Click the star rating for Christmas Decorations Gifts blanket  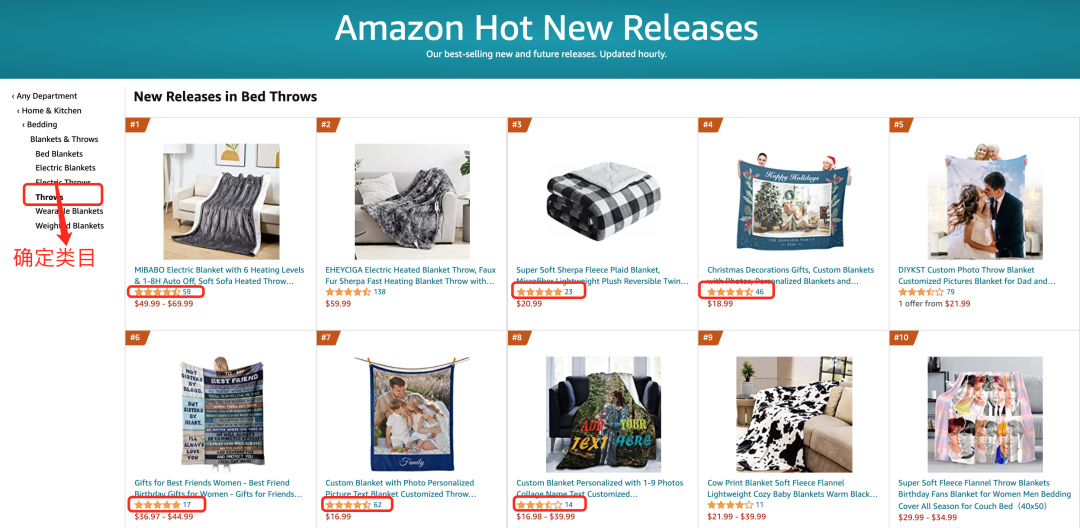click(729, 292)
